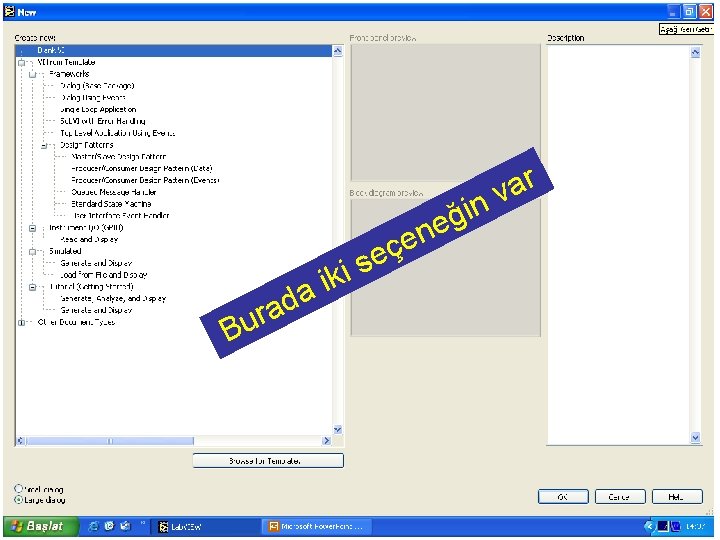
Task: Select Generate, Analyze, and Display tutorial
Action: [x=112, y=298]
